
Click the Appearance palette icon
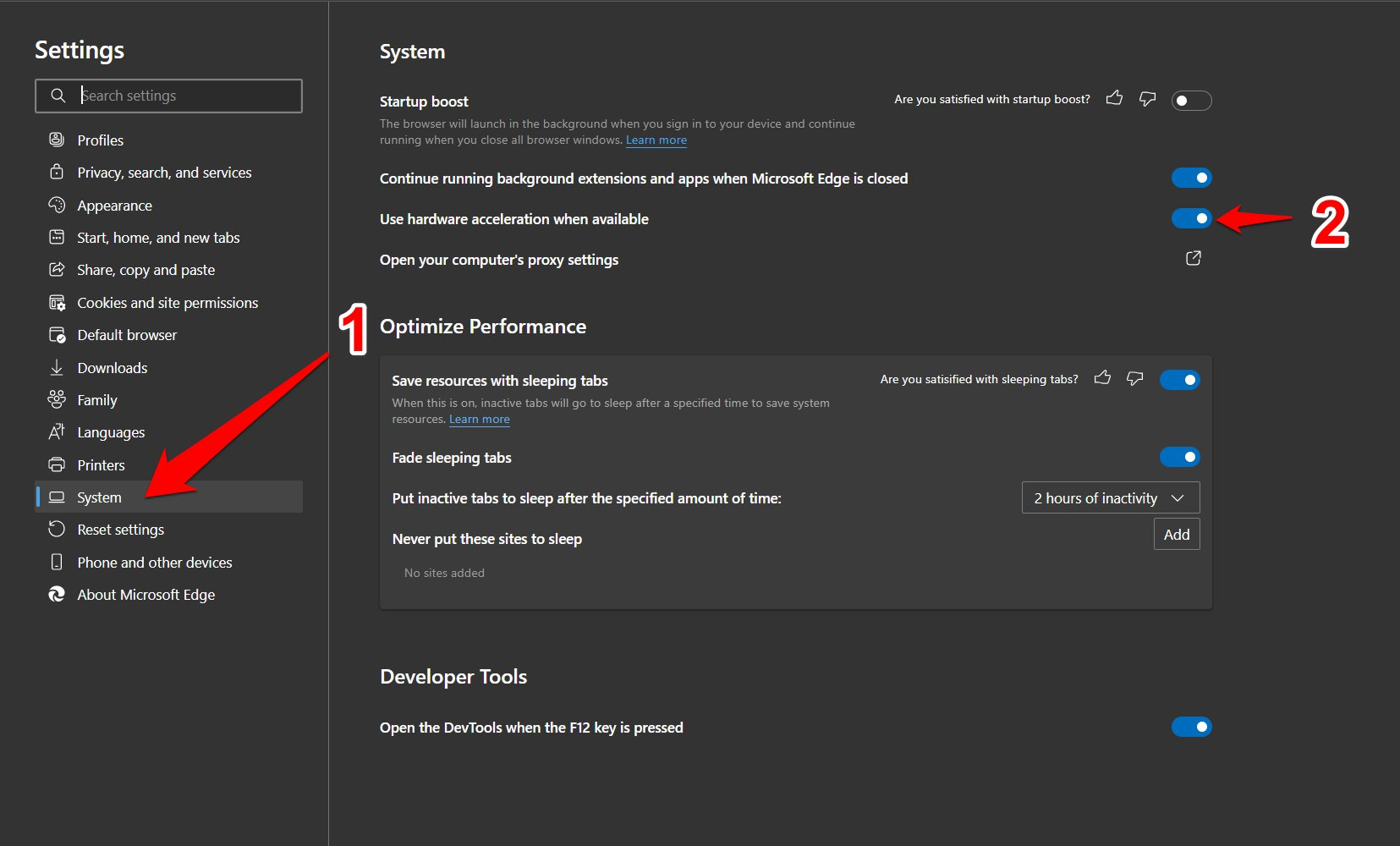[57, 205]
